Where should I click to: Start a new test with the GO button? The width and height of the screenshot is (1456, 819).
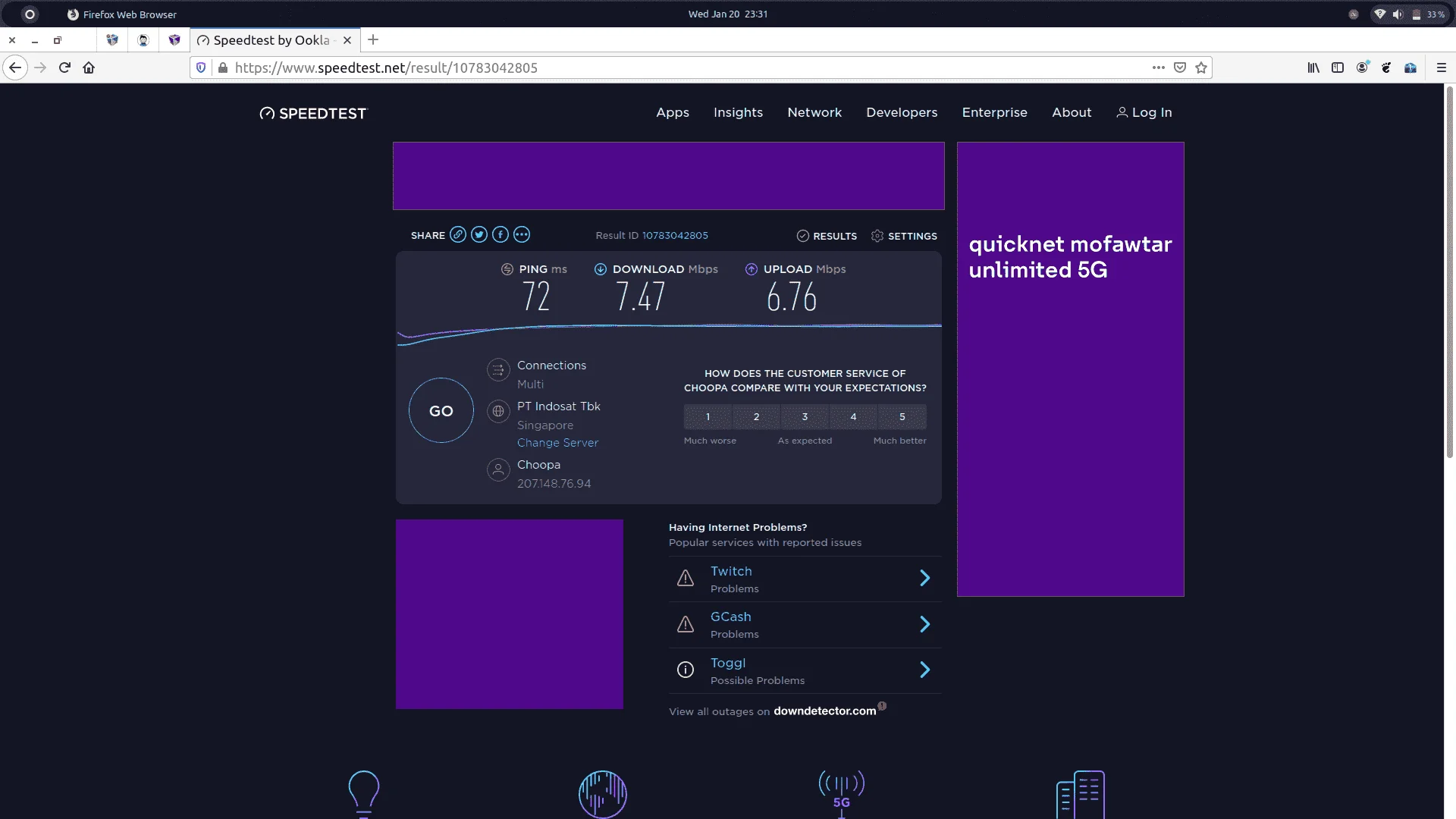tap(441, 410)
